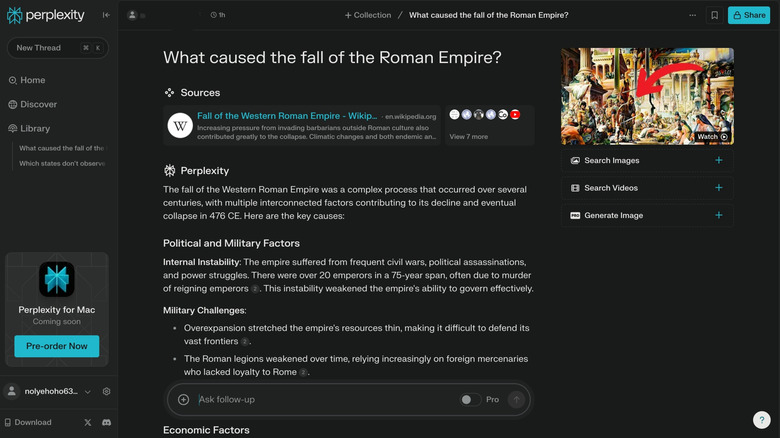
Task: Click the YouTube source icon
Action: pos(515,114)
